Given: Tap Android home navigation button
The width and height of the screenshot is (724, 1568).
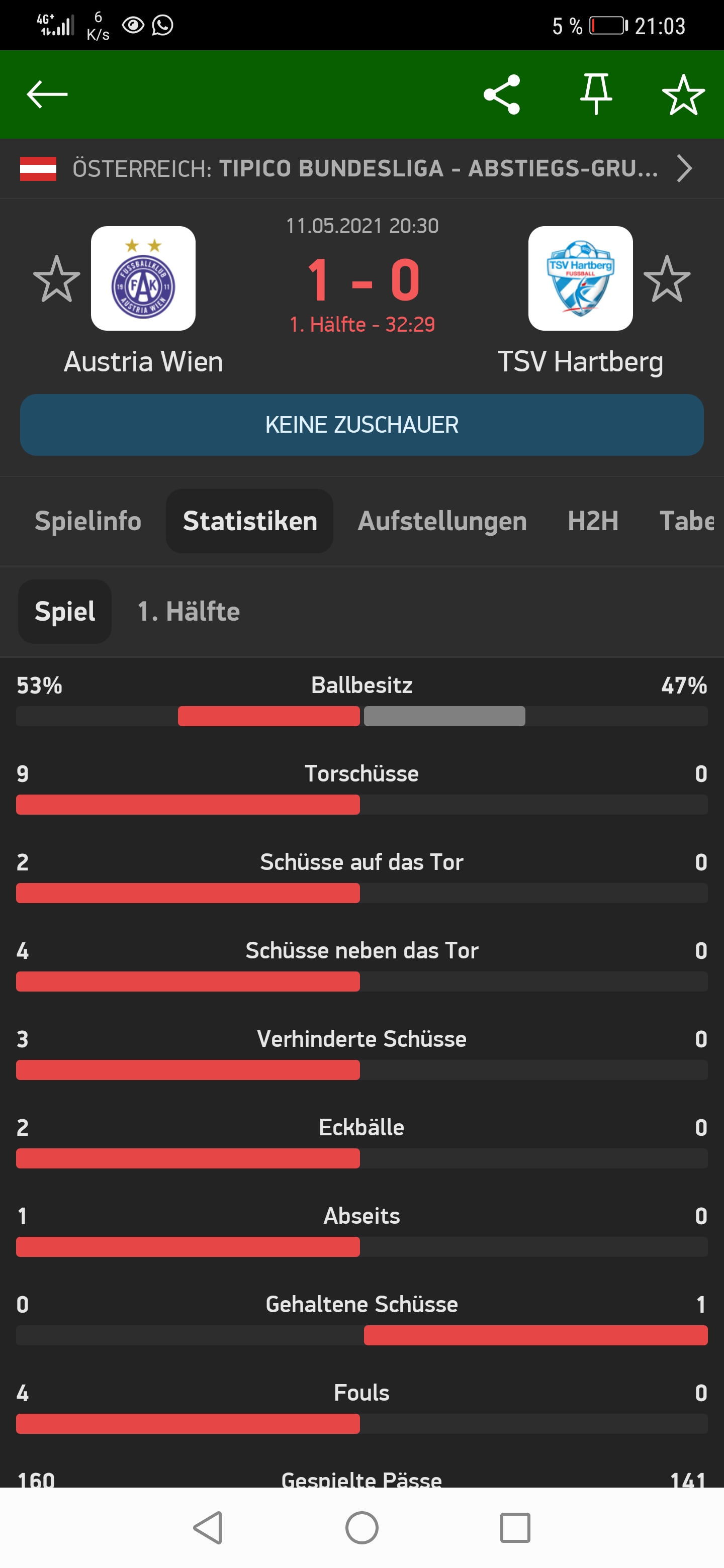Looking at the screenshot, I should 361,1528.
